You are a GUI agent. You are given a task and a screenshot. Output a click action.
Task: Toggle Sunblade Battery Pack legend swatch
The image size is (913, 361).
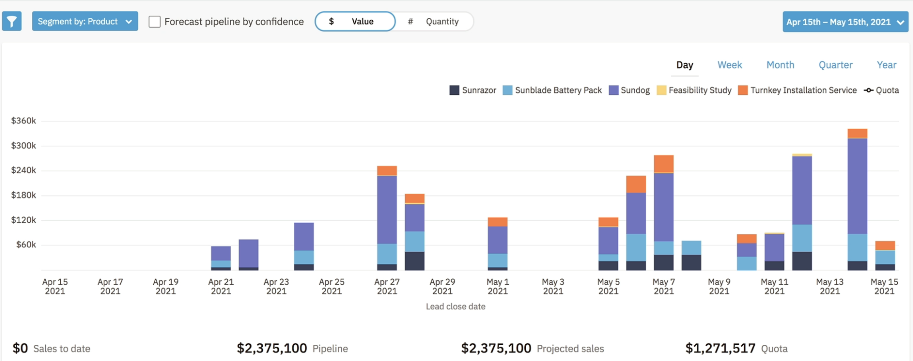click(507, 90)
